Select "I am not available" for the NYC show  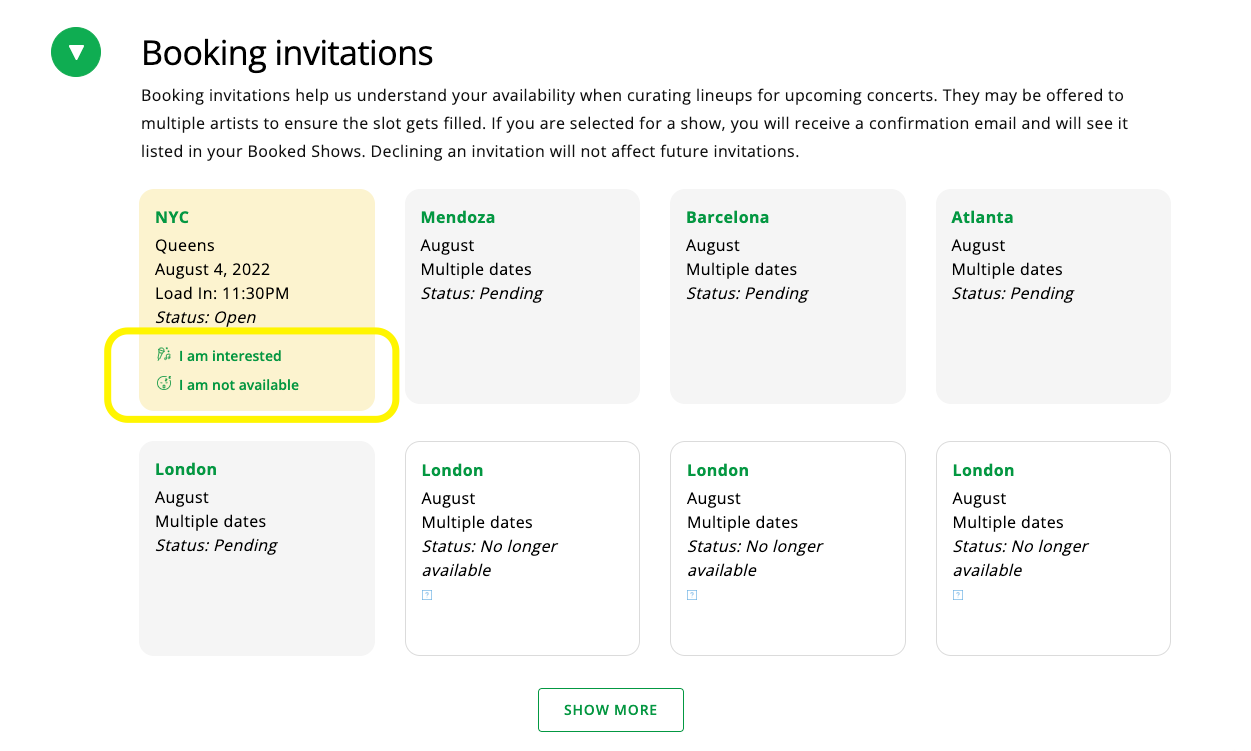pyautogui.click(x=238, y=384)
